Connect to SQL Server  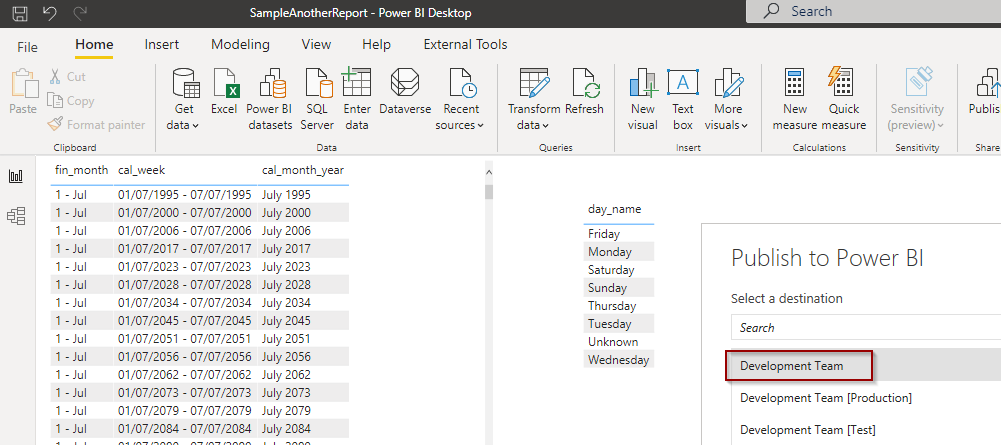[x=317, y=100]
